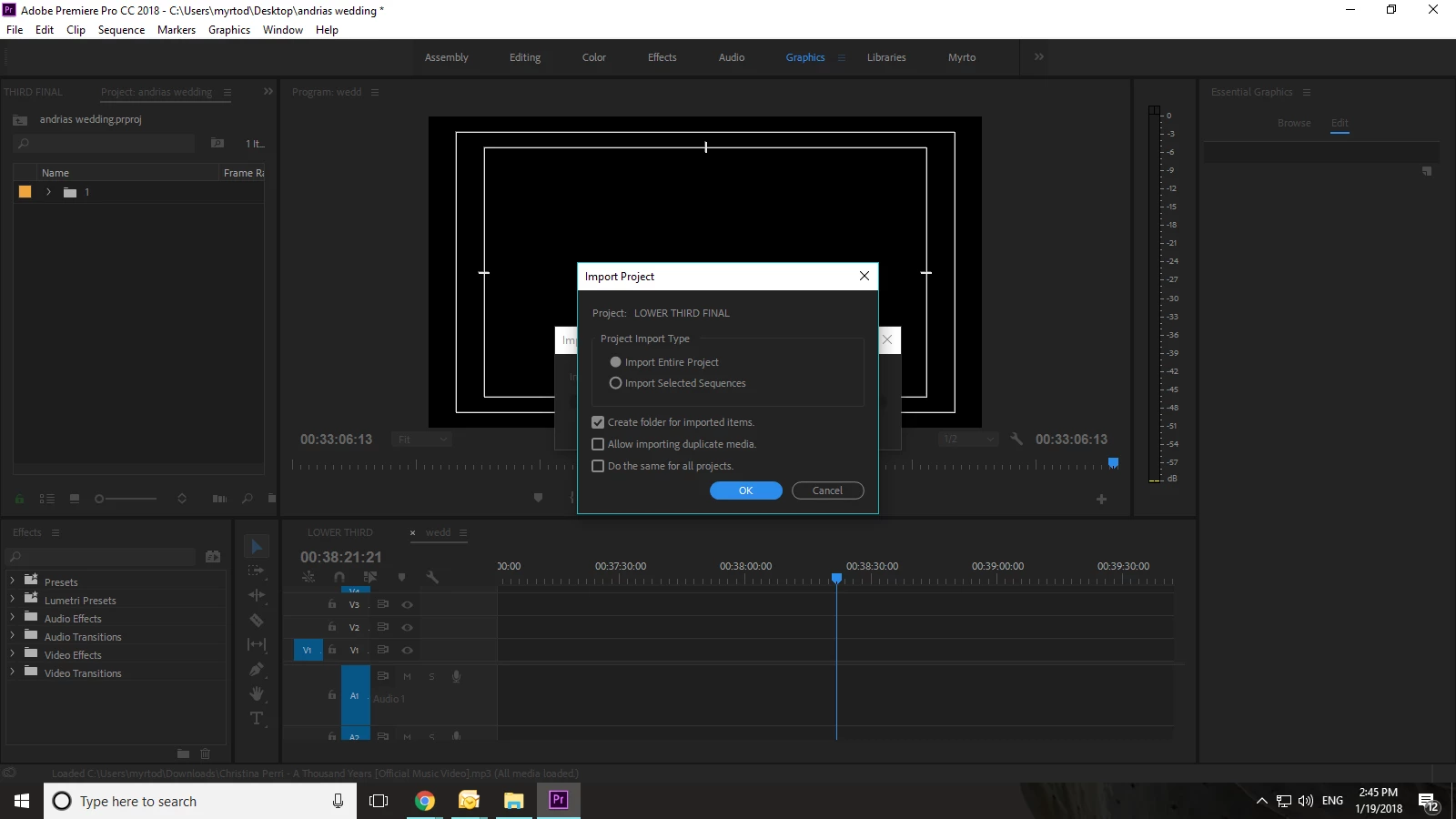Toggle lock on track V3
Viewport: 1456px width, 819px height.
(x=332, y=604)
